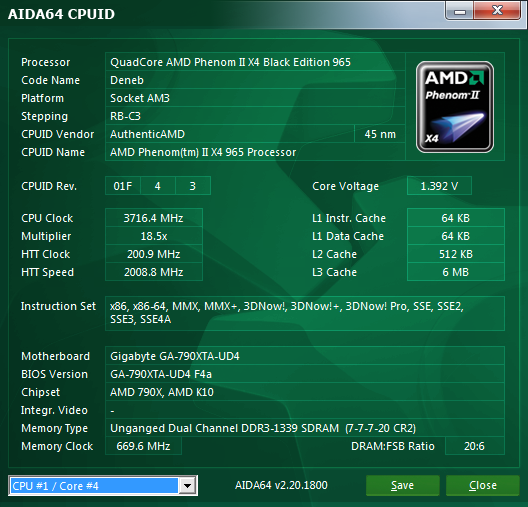Select the code name value Deneb

point(255,80)
